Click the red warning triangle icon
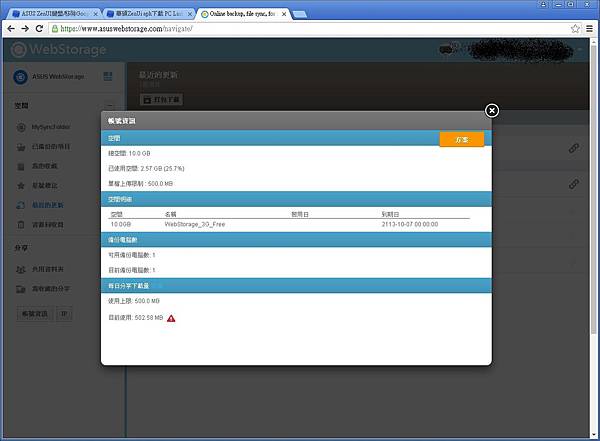 point(171,318)
